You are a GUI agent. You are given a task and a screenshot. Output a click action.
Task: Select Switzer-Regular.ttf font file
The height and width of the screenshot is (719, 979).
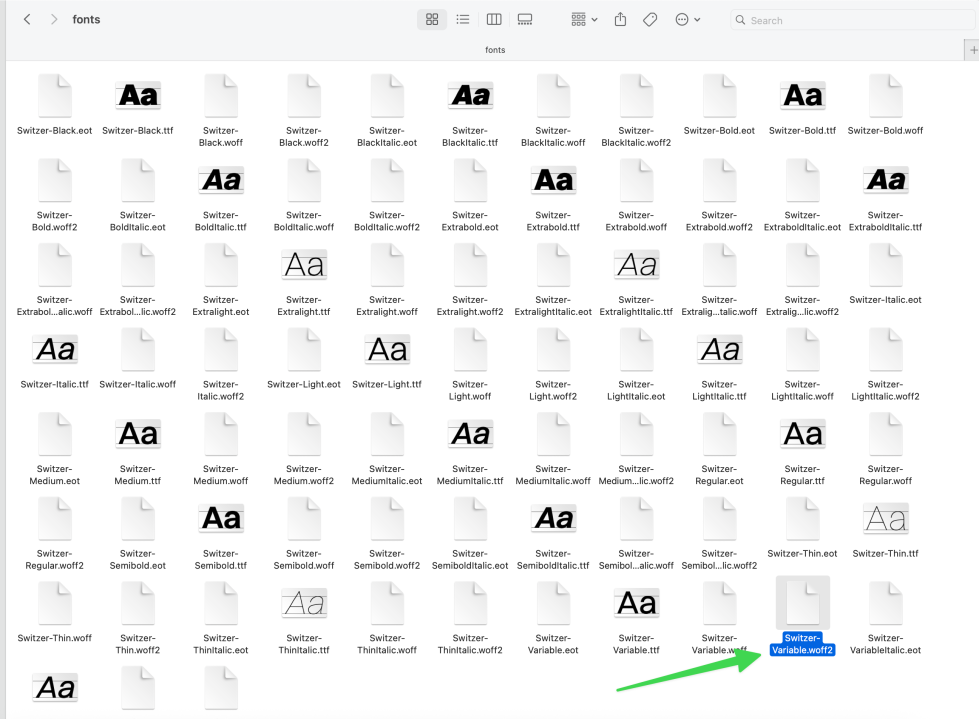pyautogui.click(x=802, y=435)
